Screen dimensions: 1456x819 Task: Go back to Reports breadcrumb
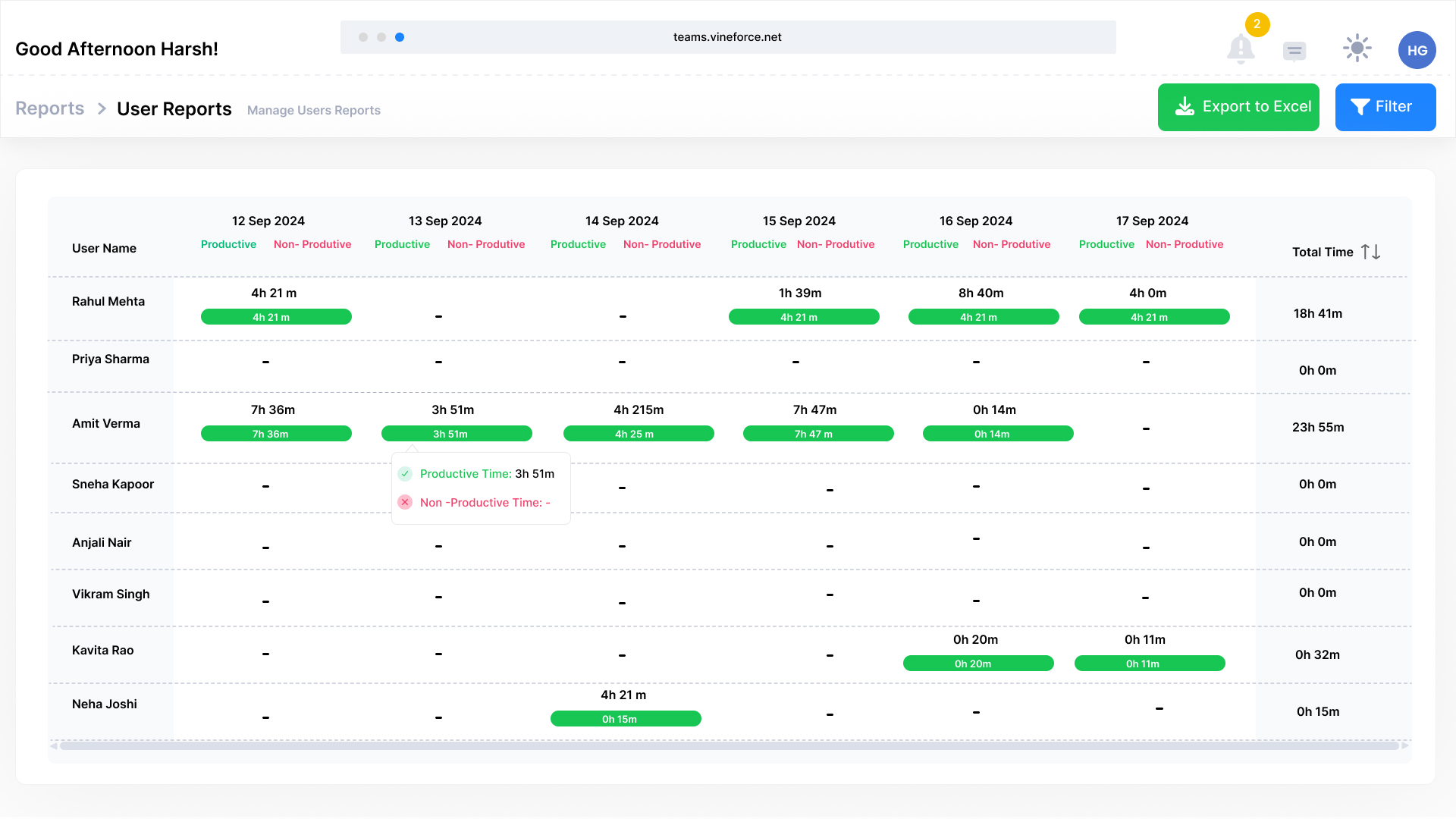[x=49, y=108]
